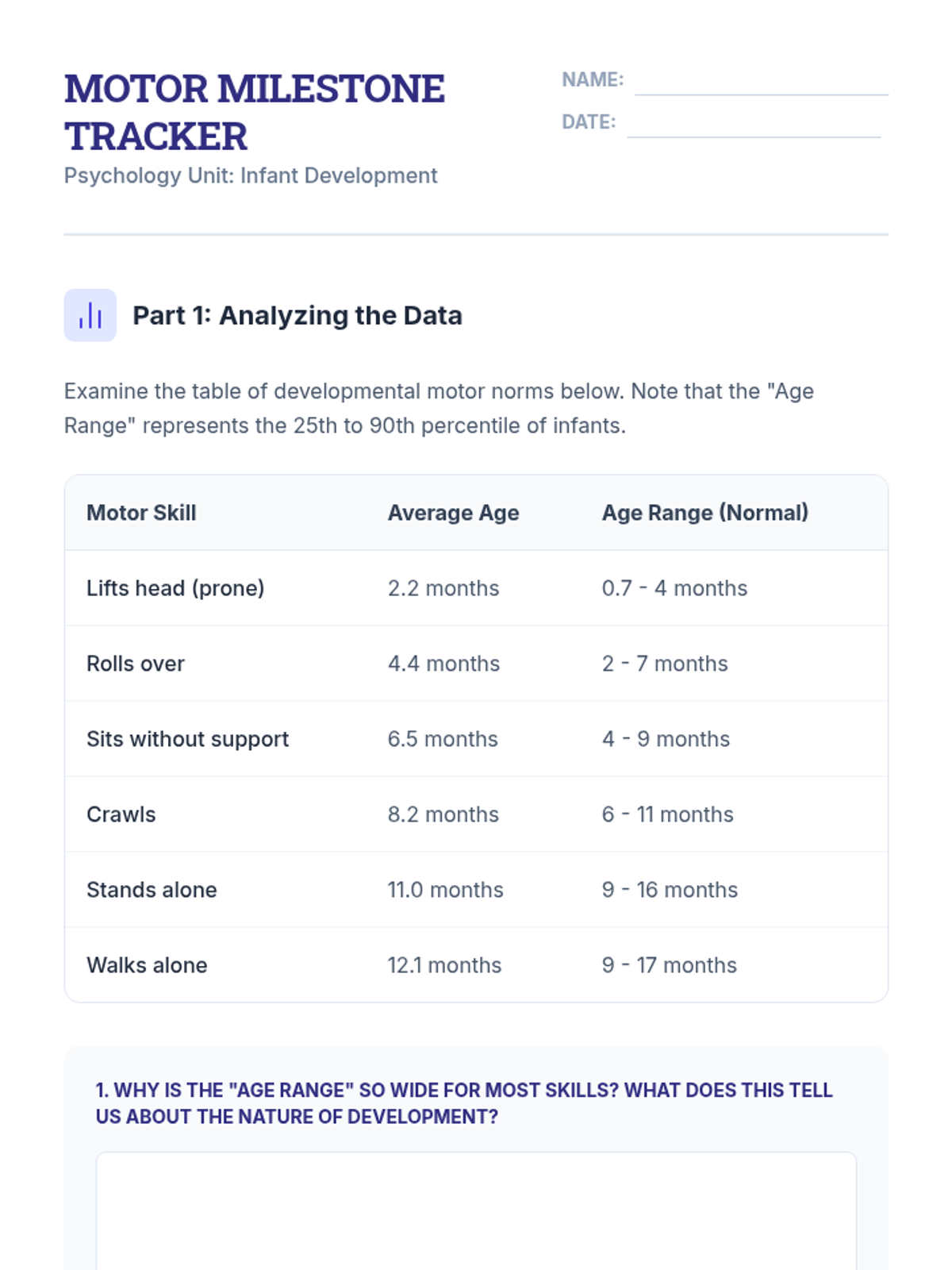
Task: Select the Lifts head (prone) row label
Action: (x=175, y=588)
